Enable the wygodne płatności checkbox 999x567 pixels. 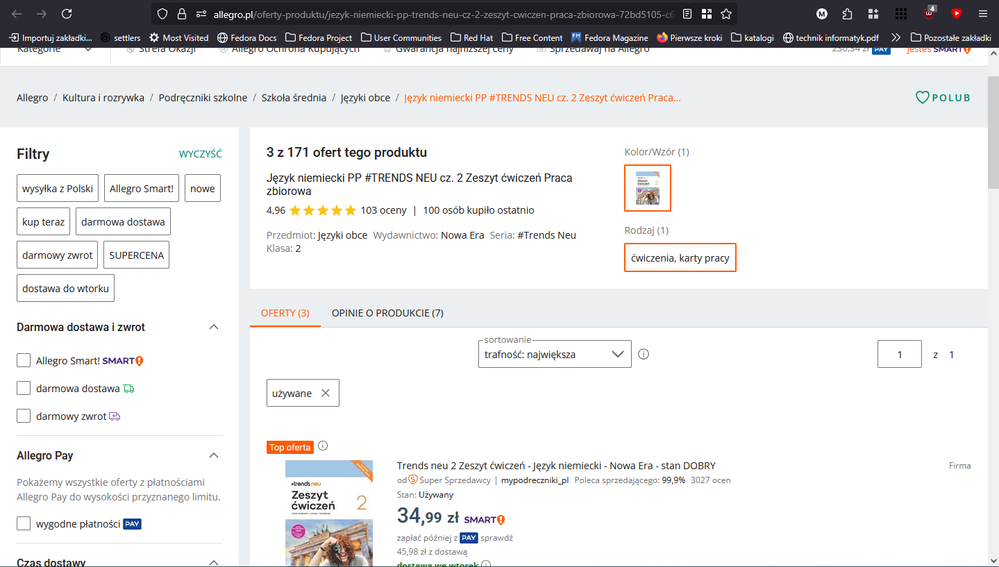24,524
